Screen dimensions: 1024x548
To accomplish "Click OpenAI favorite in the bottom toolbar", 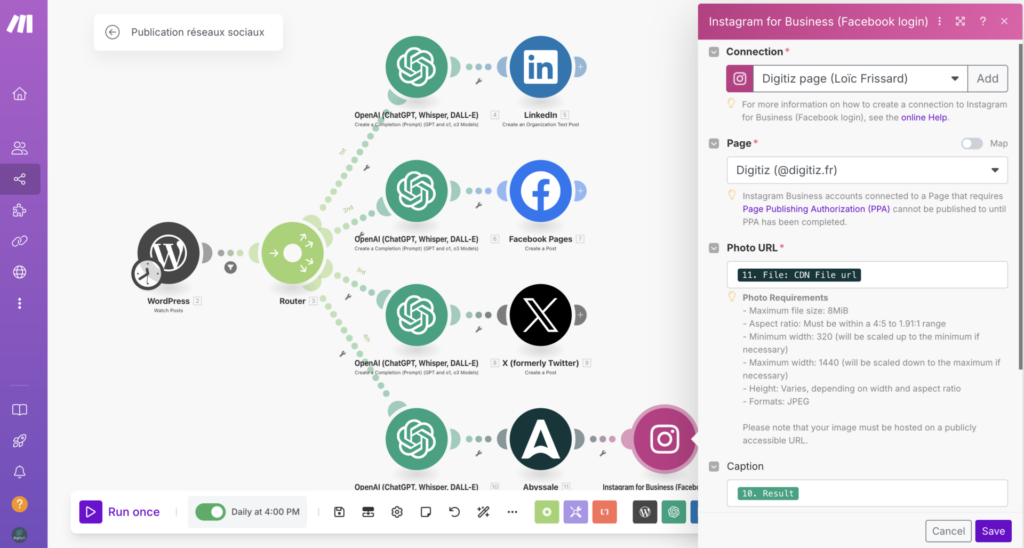I will tap(674, 512).
